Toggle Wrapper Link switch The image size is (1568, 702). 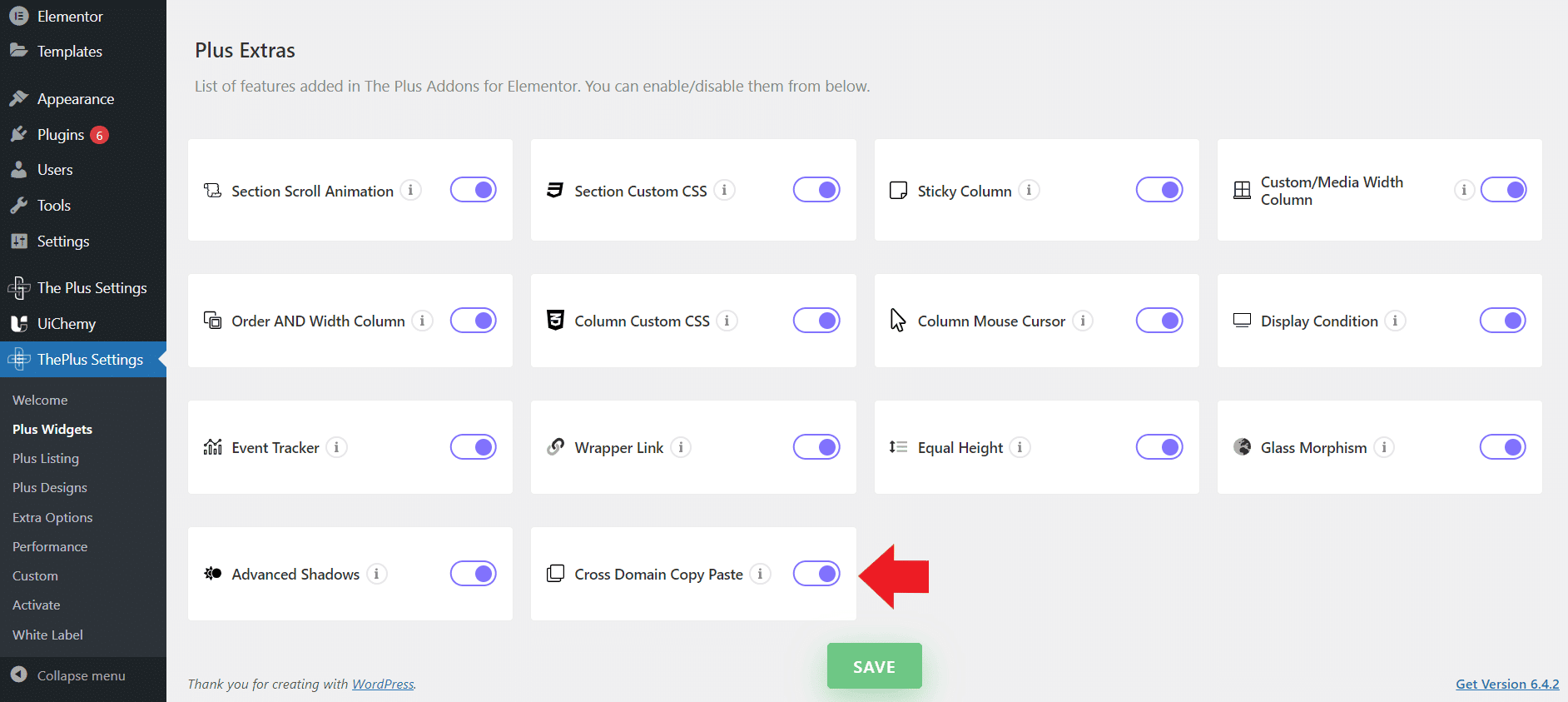(x=816, y=447)
